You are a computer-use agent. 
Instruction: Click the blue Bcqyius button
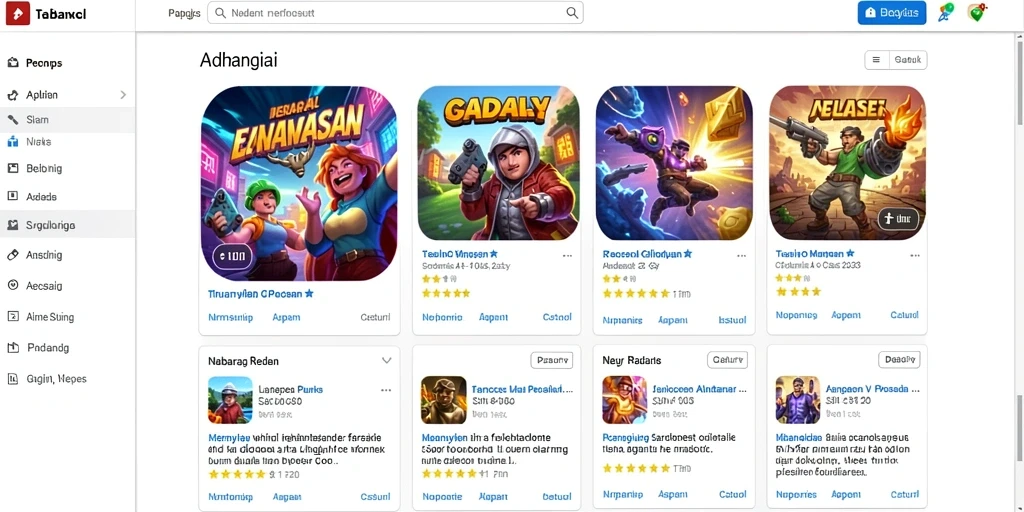point(891,12)
